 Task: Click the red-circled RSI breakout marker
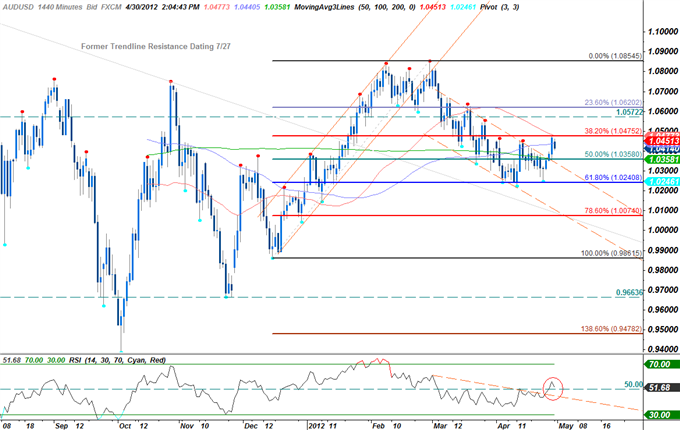coord(552,386)
